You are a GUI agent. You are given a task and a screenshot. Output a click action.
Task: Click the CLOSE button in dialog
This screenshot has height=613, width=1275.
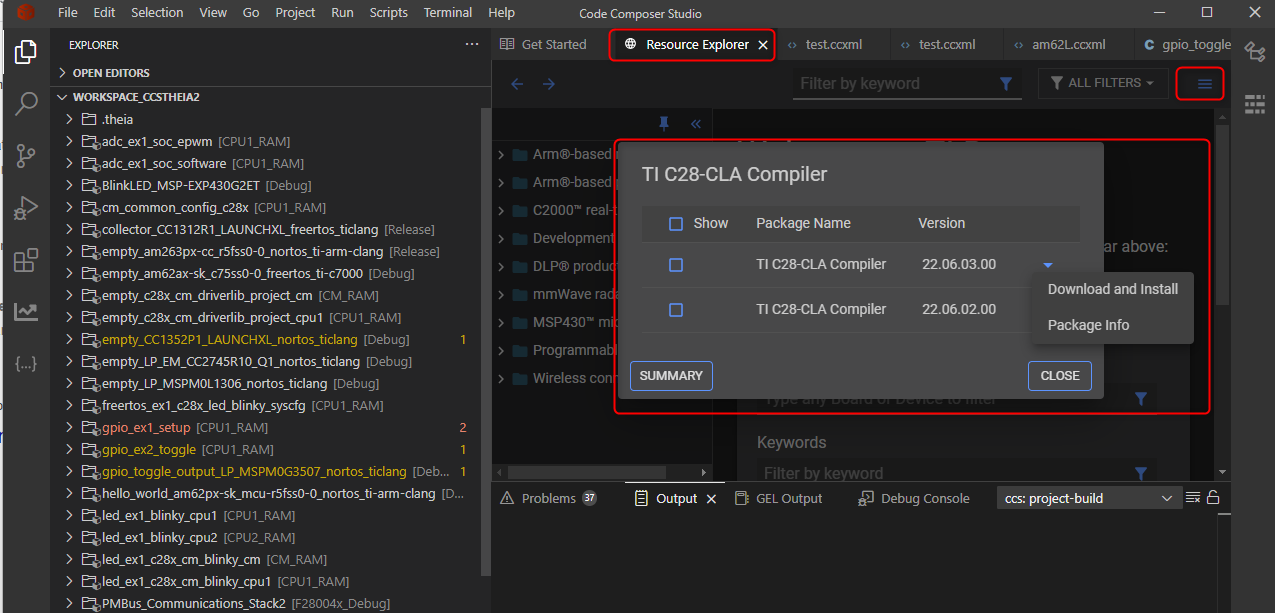[x=1060, y=376]
